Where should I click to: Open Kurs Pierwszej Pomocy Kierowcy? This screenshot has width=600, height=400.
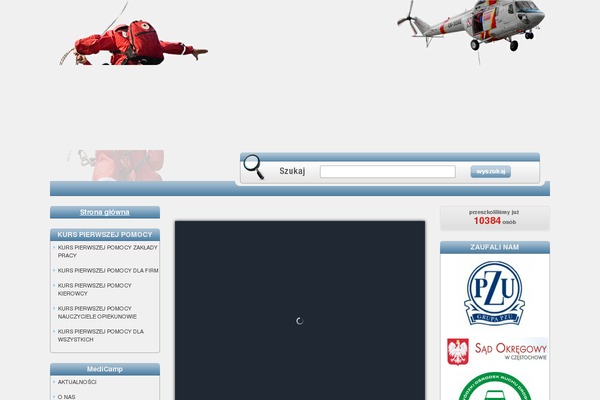95,289
